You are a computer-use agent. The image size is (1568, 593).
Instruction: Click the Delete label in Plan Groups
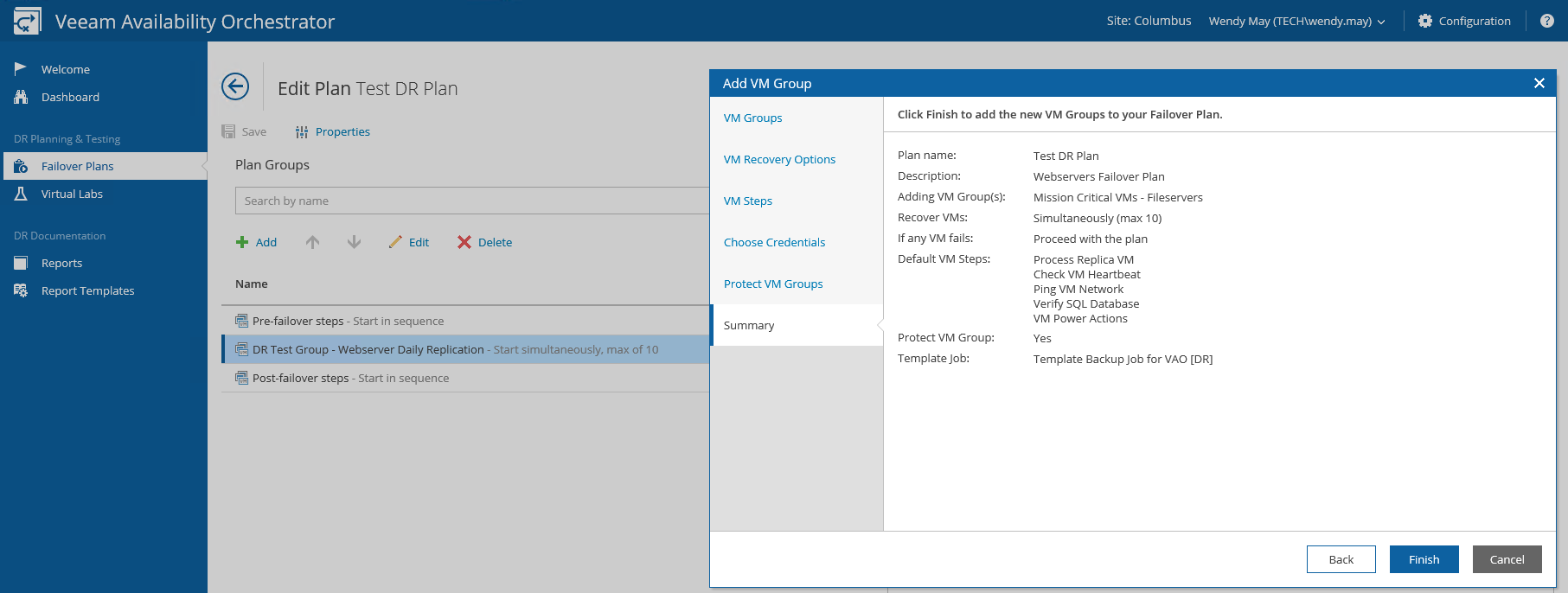[x=495, y=242]
